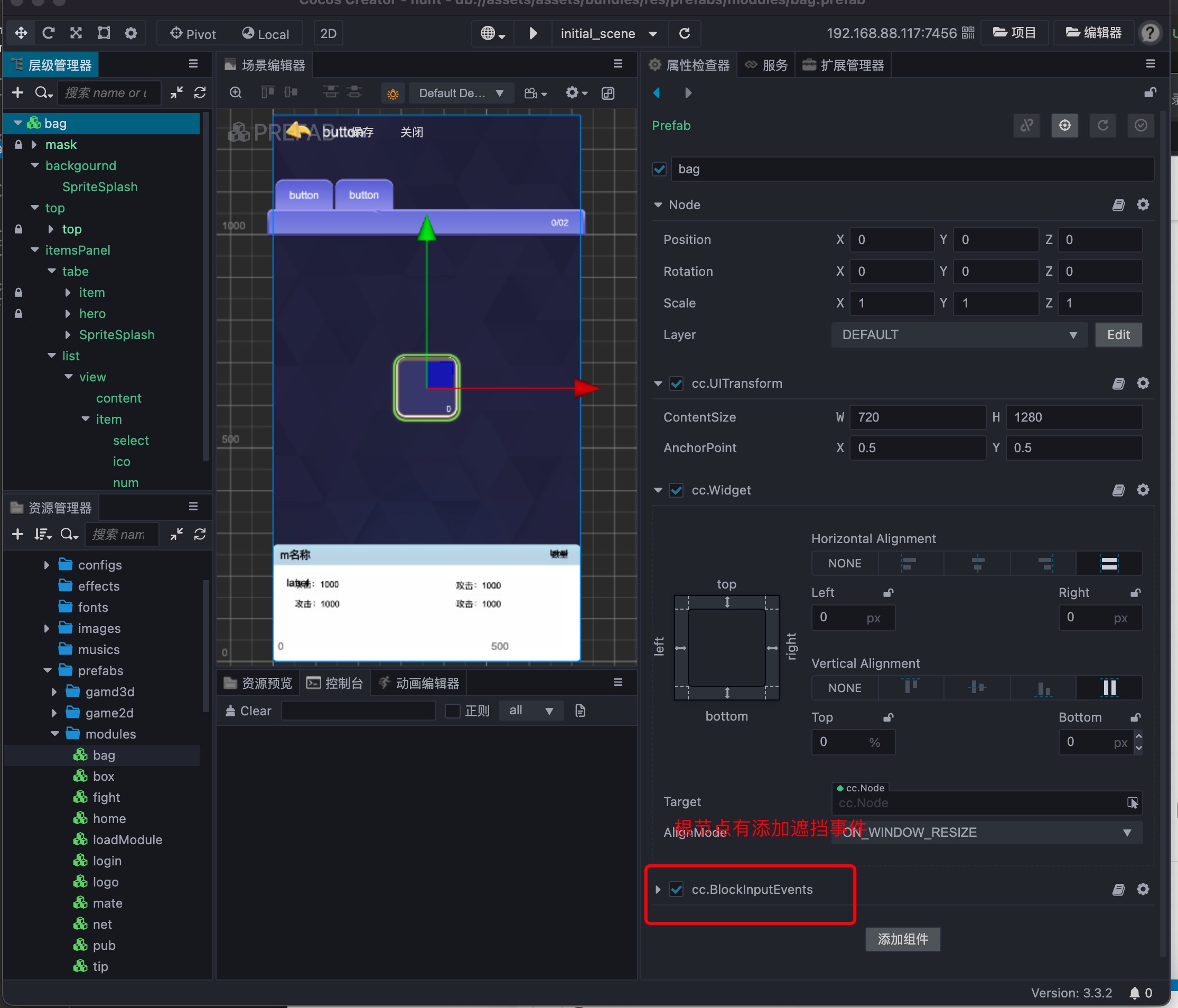1178x1008 pixels.
Task: Click the 添加组件 add component button
Action: (902, 939)
